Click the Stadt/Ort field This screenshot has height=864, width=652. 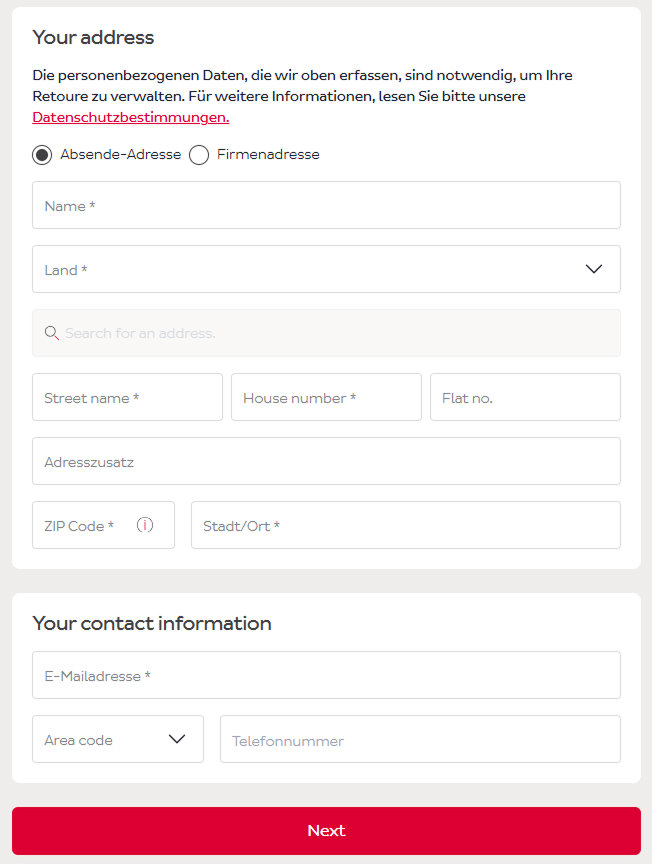(405, 525)
